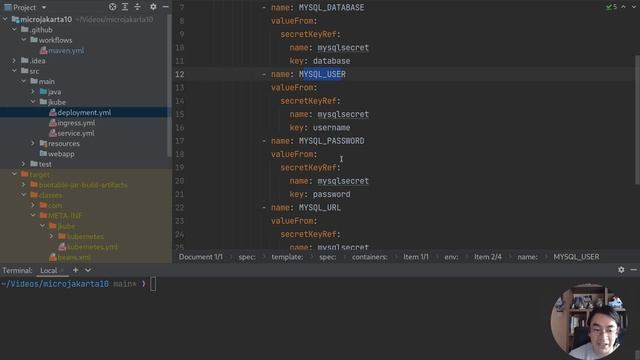Click the maven.yml file icon
The width and height of the screenshot is (640, 360).
pos(43,51)
